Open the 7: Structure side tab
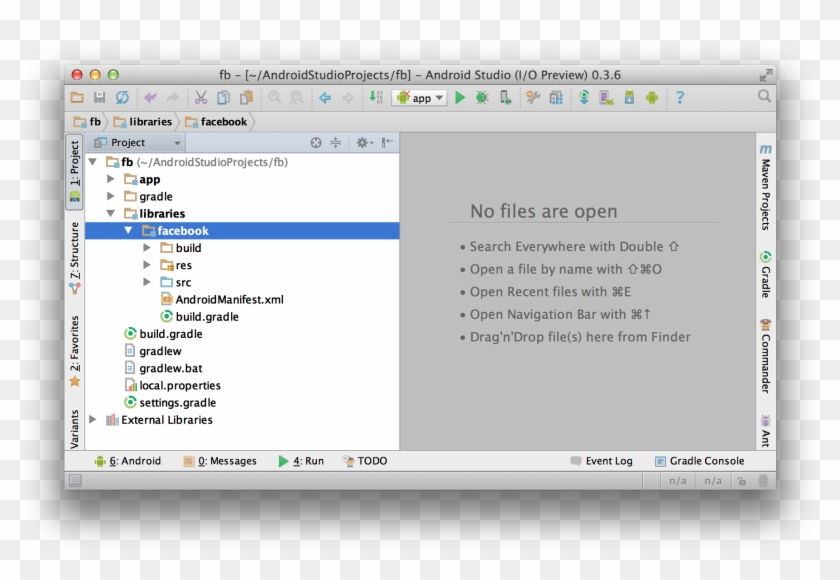 coord(74,258)
